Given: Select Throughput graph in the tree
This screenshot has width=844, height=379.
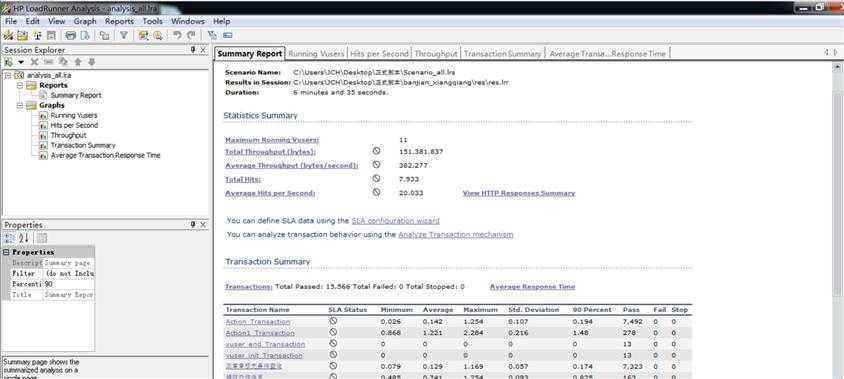Looking at the screenshot, I should 68,135.
